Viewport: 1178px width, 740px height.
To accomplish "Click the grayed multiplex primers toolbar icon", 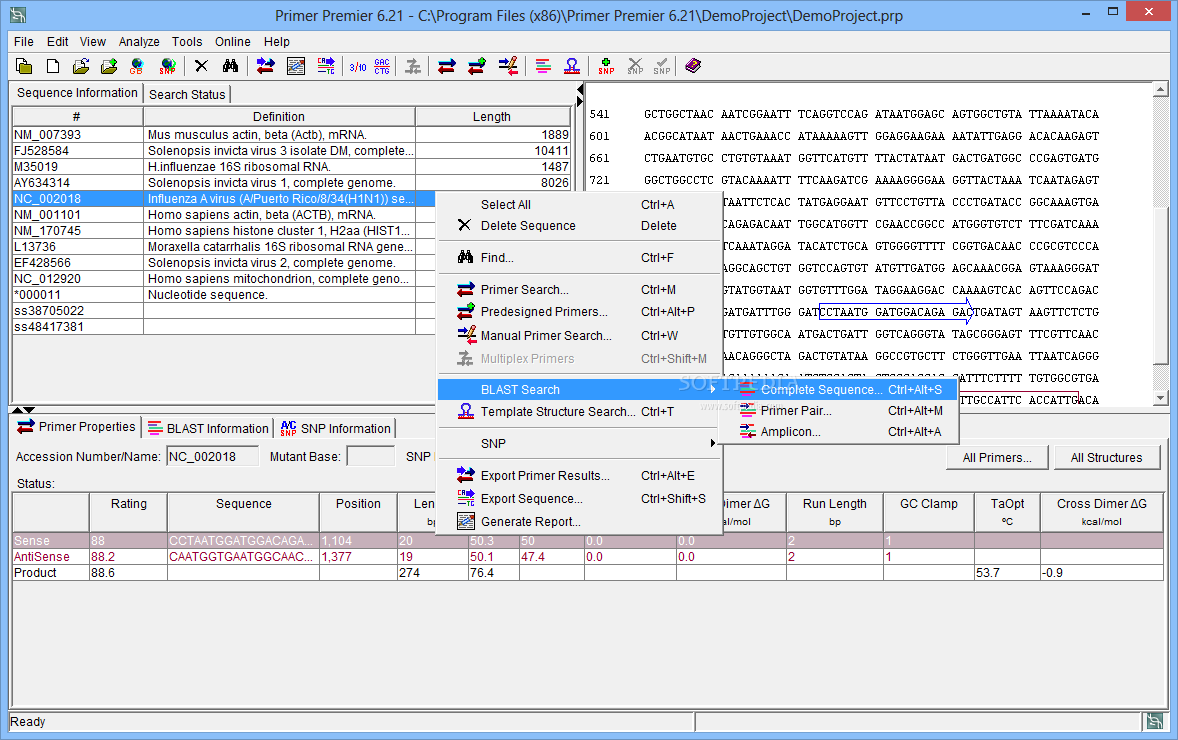I will point(412,66).
